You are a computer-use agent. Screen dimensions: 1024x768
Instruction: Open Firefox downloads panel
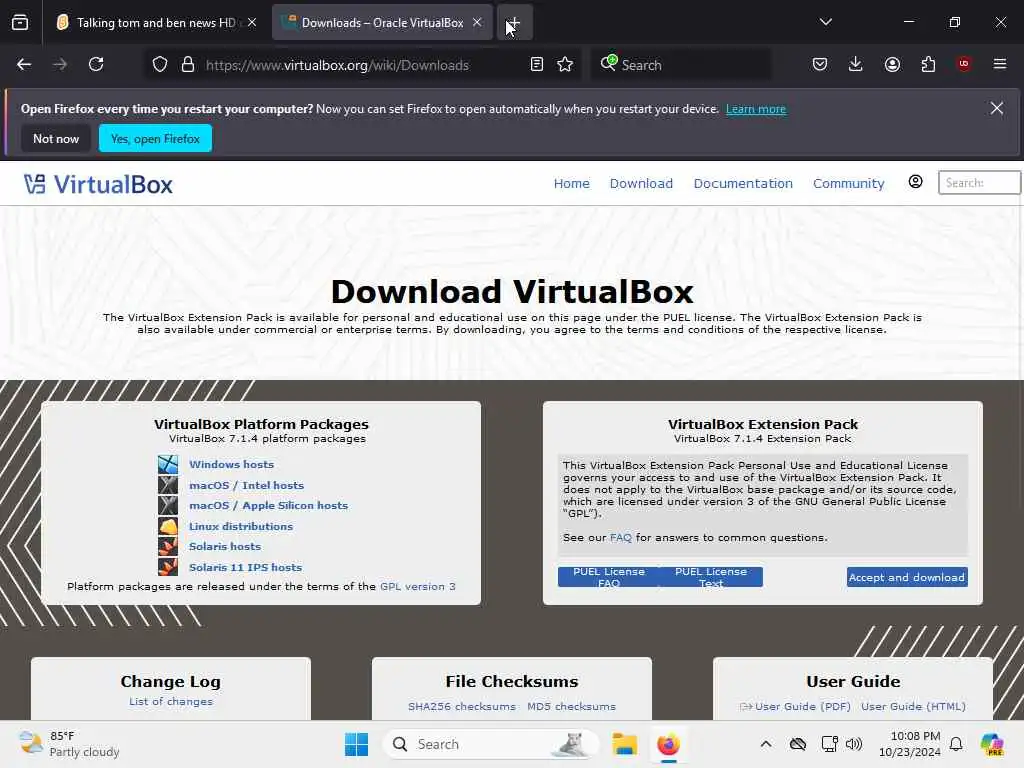pyautogui.click(x=856, y=65)
